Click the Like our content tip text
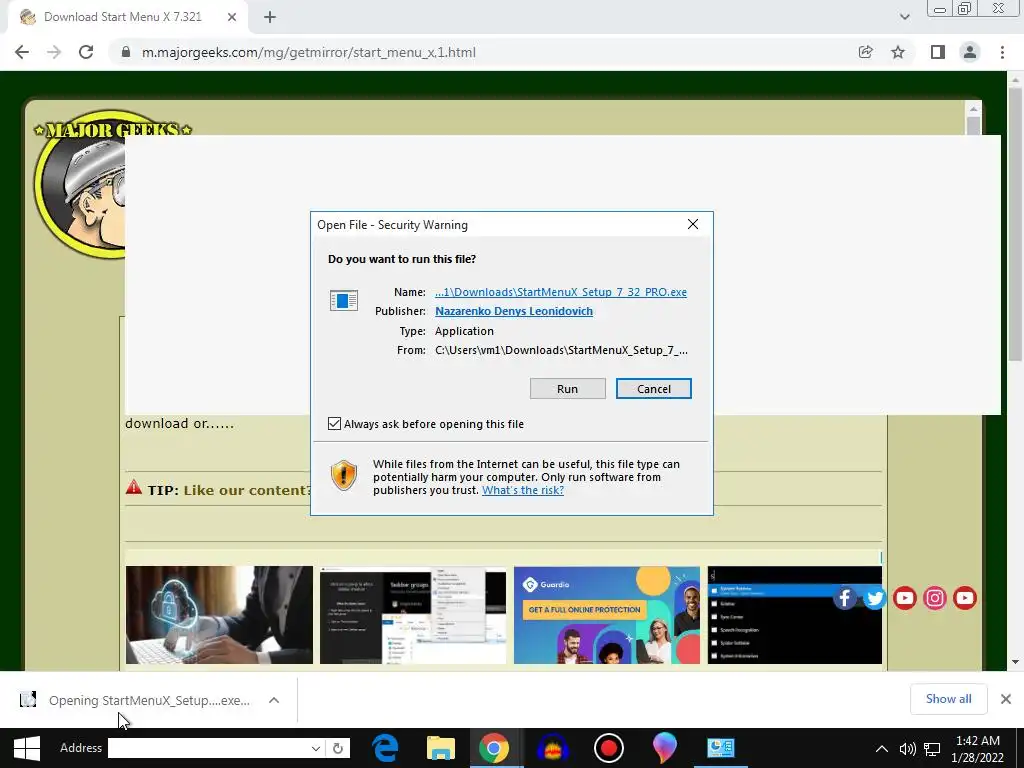This screenshot has height=768, width=1024. click(x=247, y=490)
